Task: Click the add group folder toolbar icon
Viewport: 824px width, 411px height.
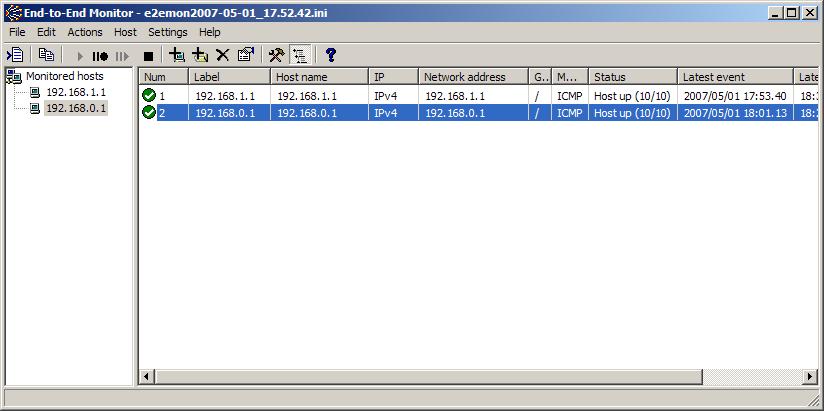Action: tap(200, 55)
